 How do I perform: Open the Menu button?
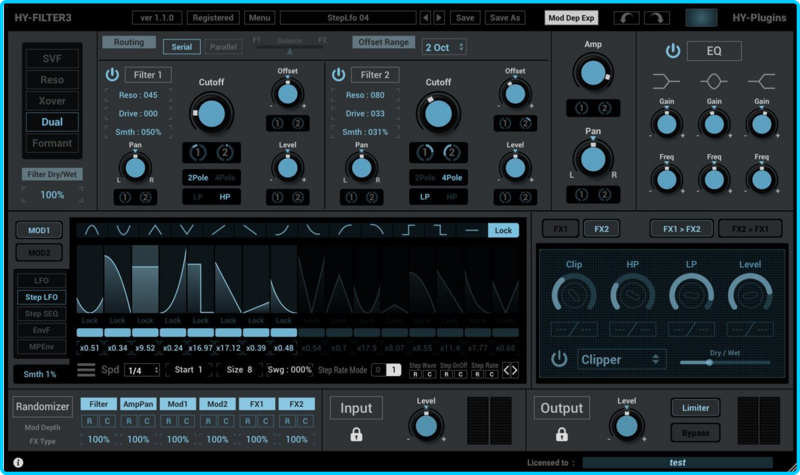259,18
